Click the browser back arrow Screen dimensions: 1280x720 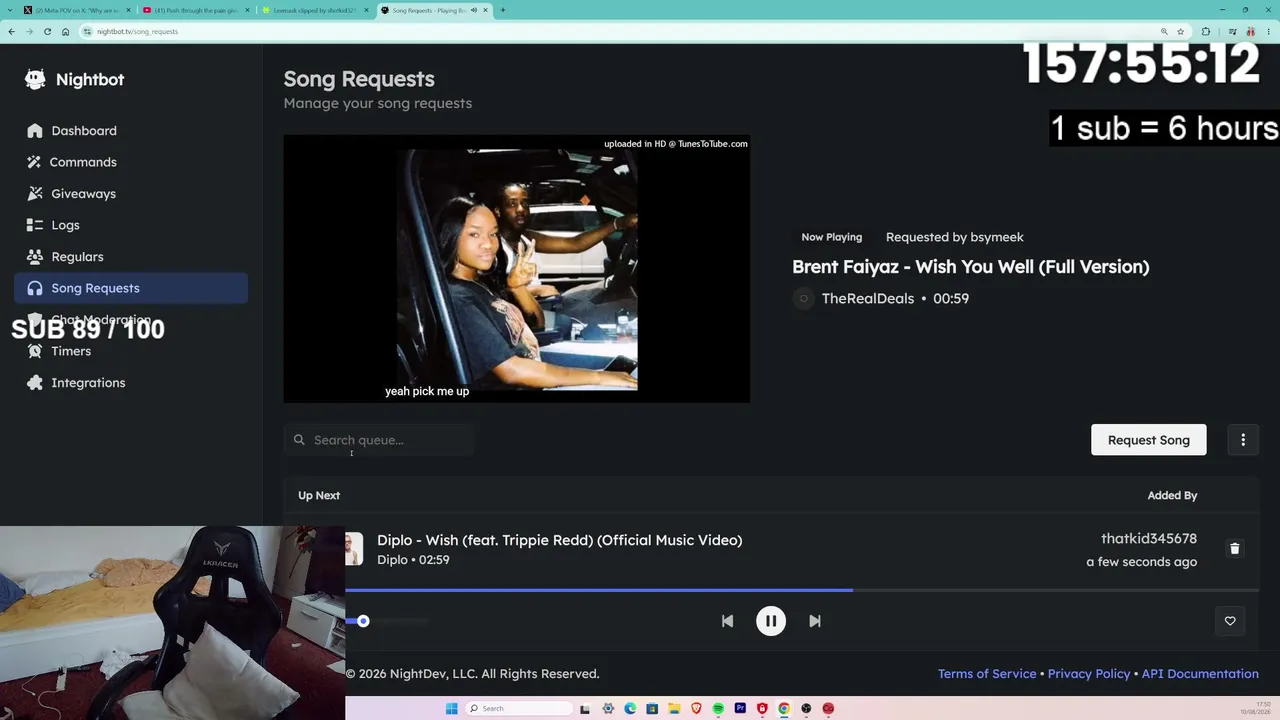pyautogui.click(x=11, y=31)
